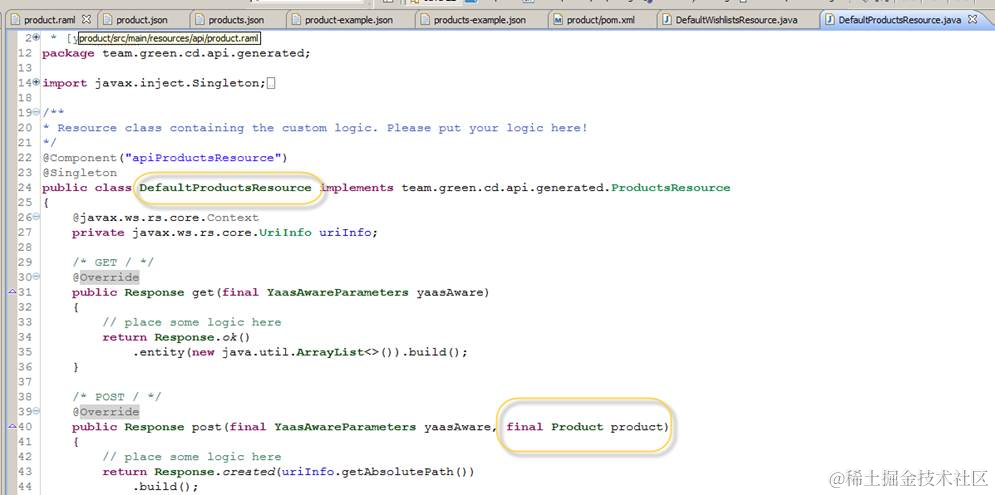Click the @Singleton annotation

coord(79,173)
